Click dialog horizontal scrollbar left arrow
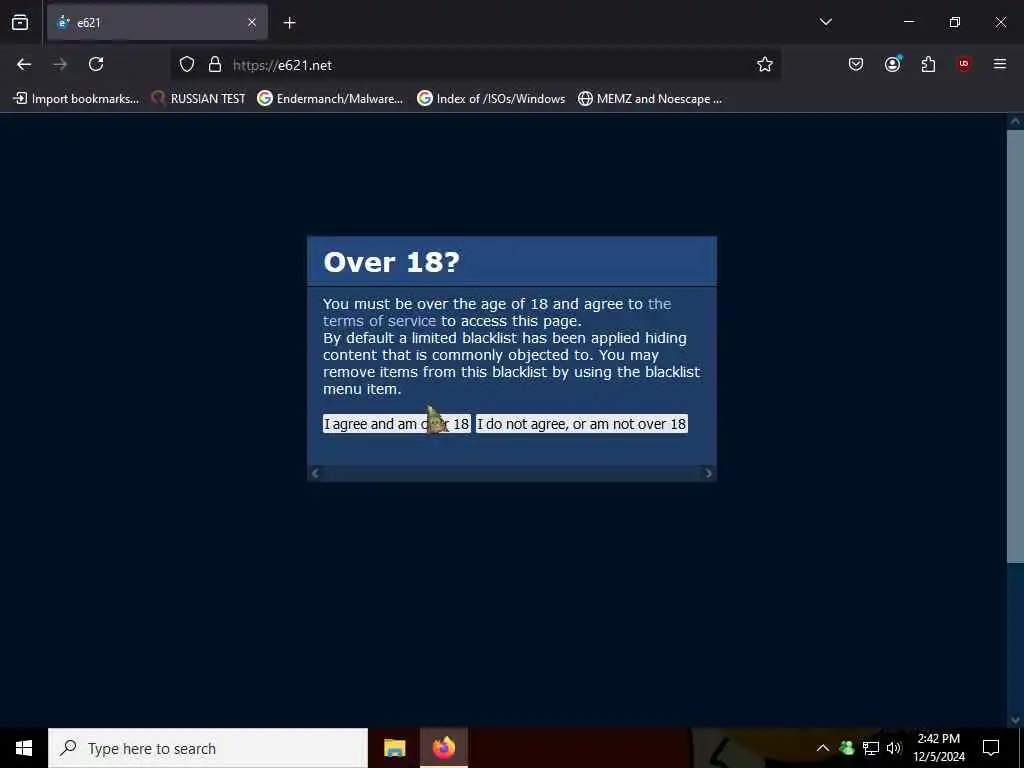 pyautogui.click(x=315, y=473)
